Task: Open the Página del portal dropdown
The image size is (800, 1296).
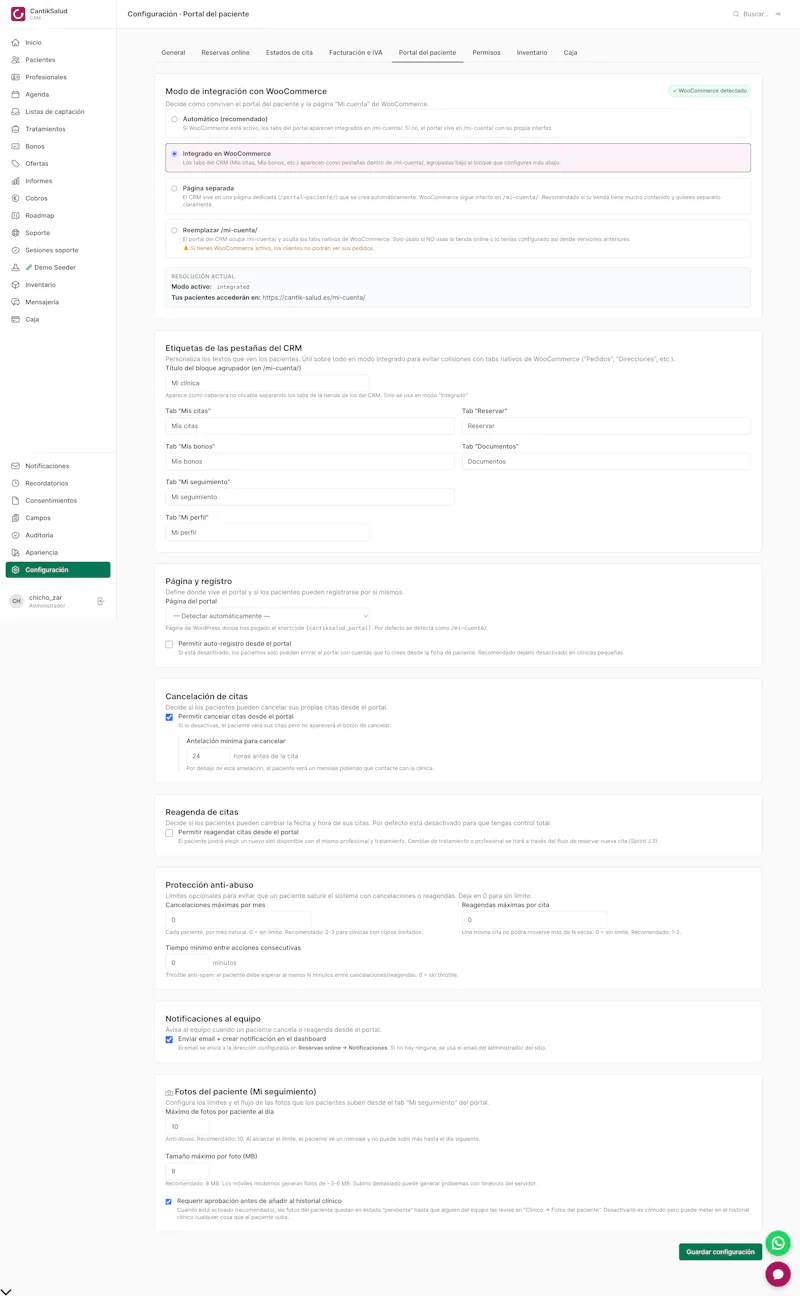Action: [x=268, y=616]
